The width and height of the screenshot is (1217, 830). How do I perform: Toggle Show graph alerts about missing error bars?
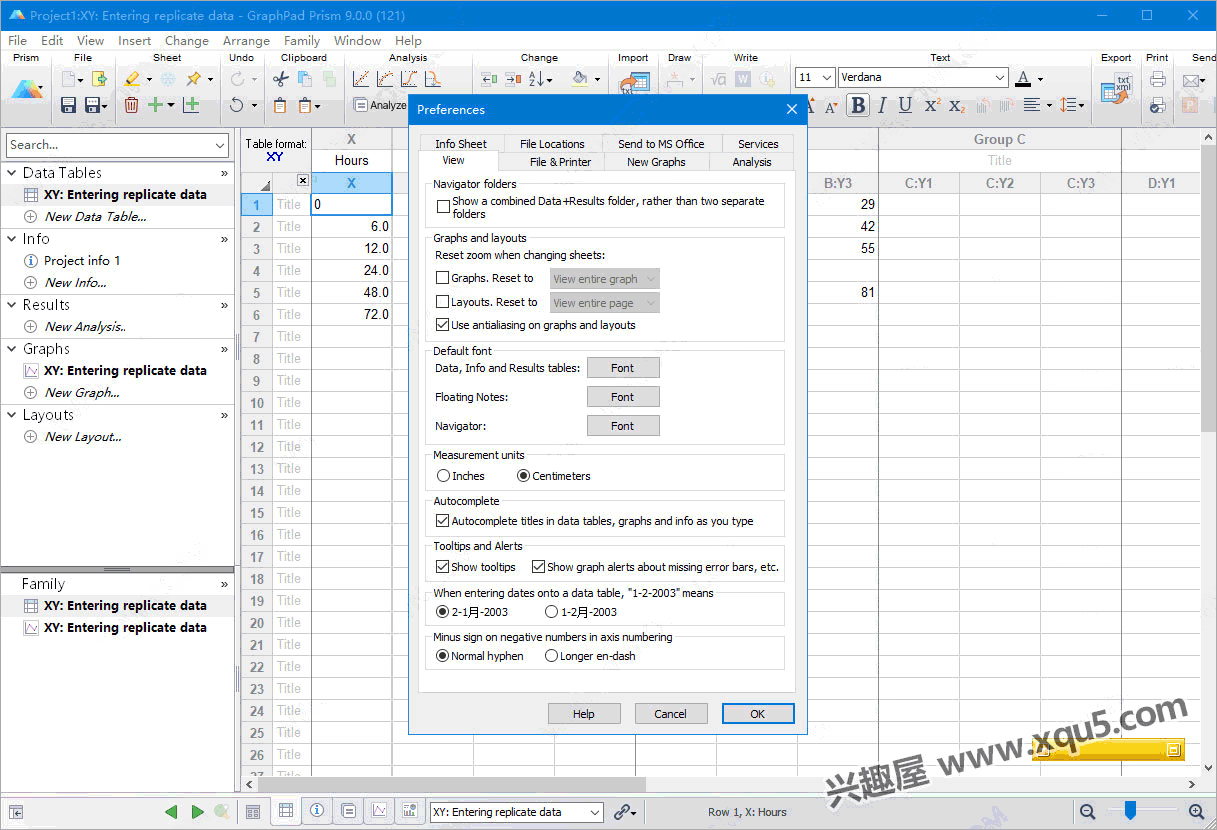point(538,567)
